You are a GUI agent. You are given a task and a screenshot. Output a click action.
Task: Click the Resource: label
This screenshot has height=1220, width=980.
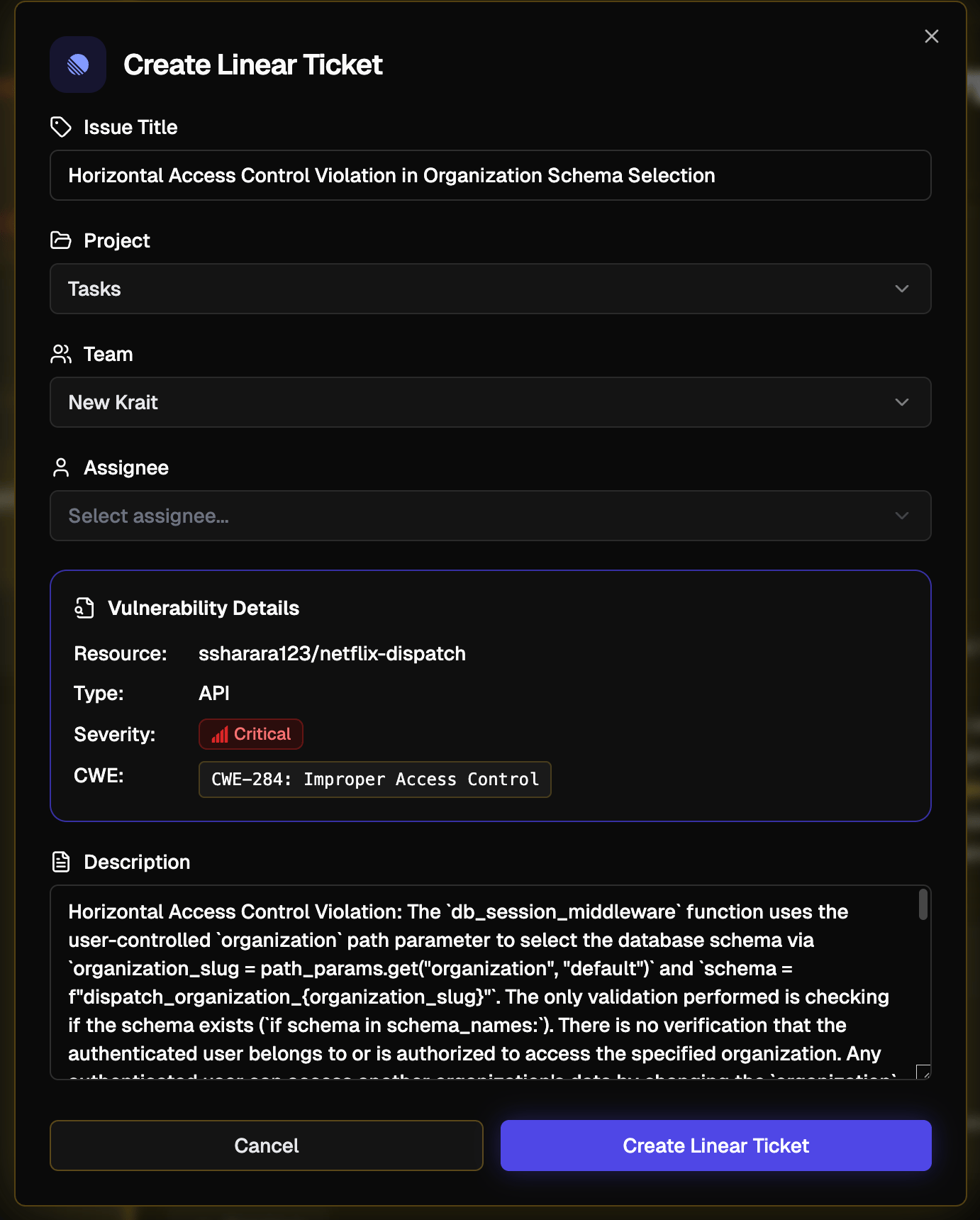pos(121,653)
